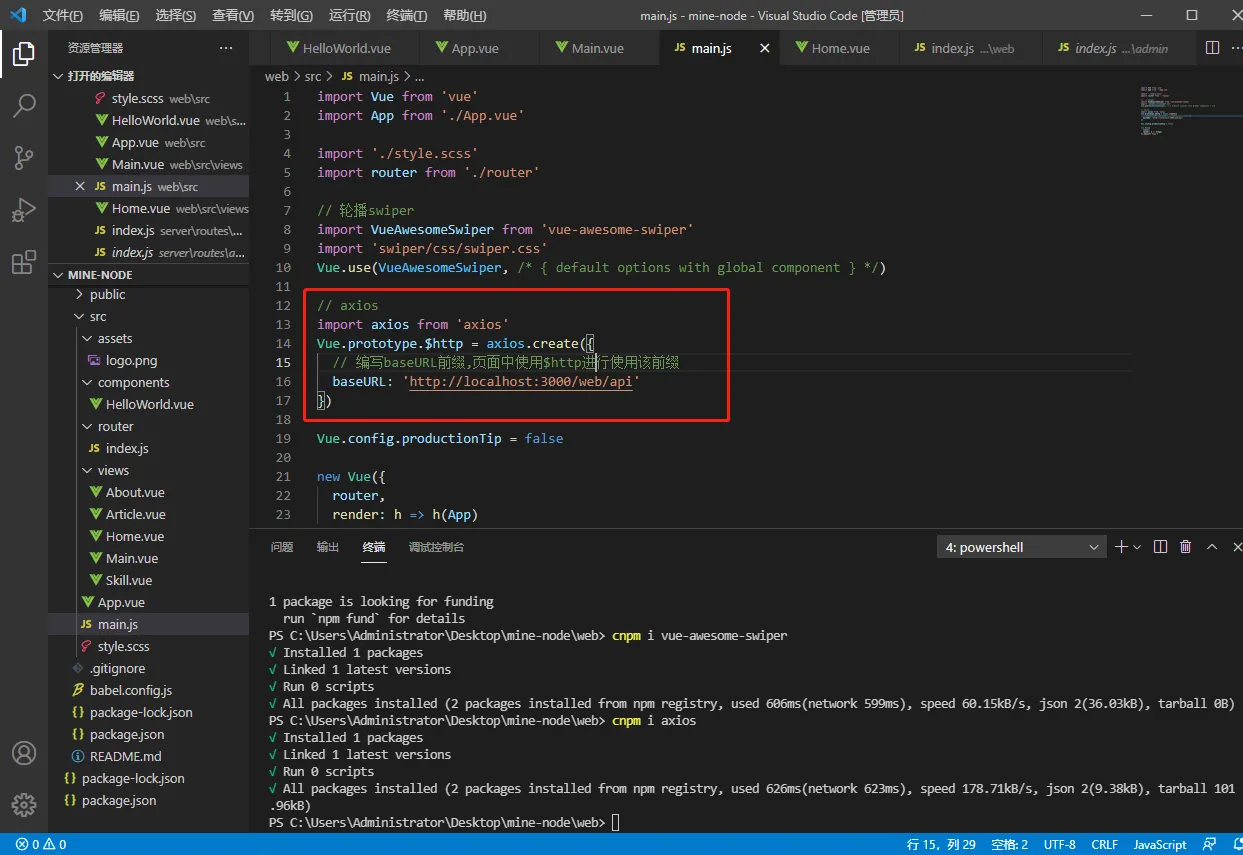1243x855 pixels.
Task: Open the Search view in activity bar
Action: pyautogui.click(x=24, y=105)
